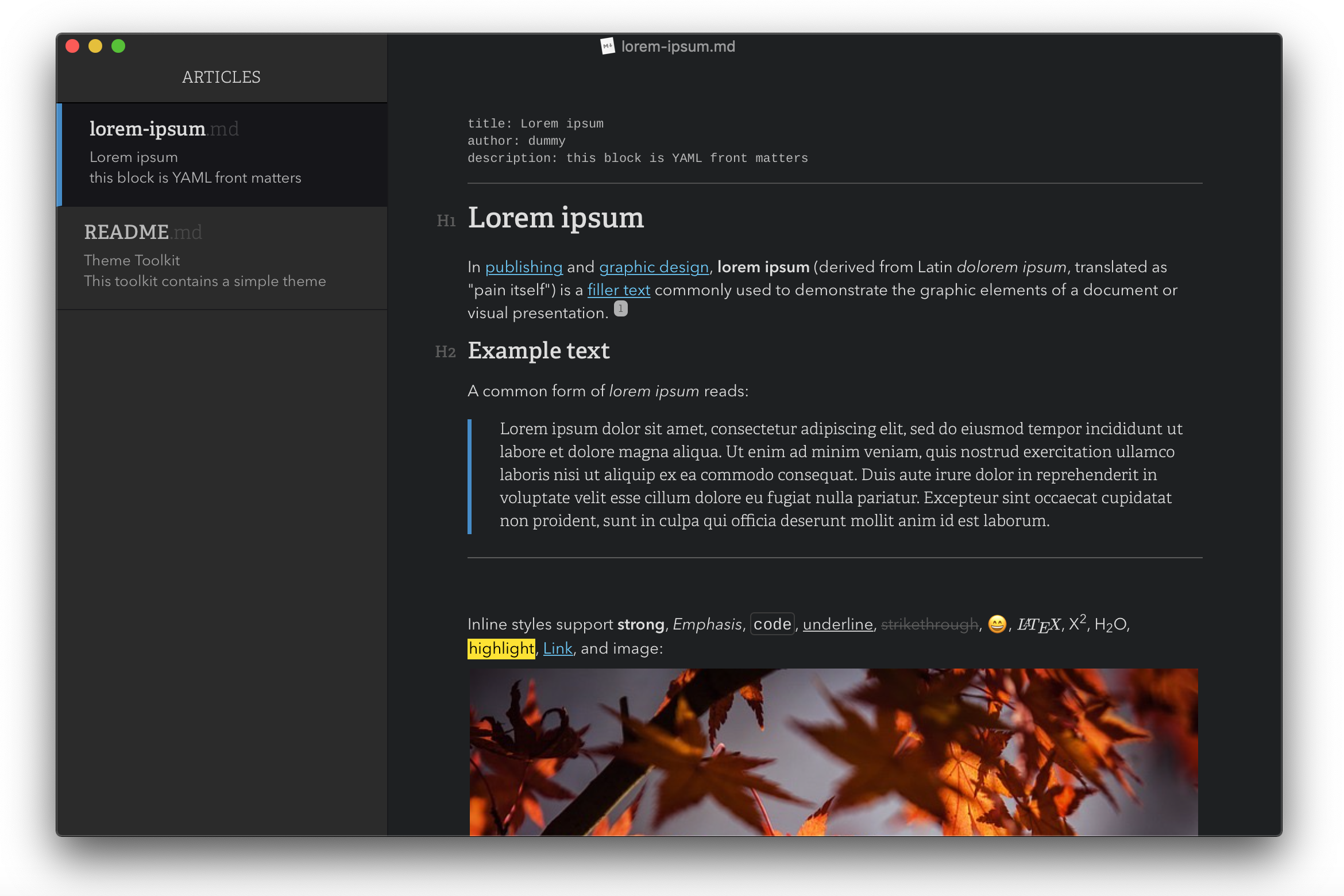Click the H2 heading level marker
The height and width of the screenshot is (896, 1344).
(445, 352)
